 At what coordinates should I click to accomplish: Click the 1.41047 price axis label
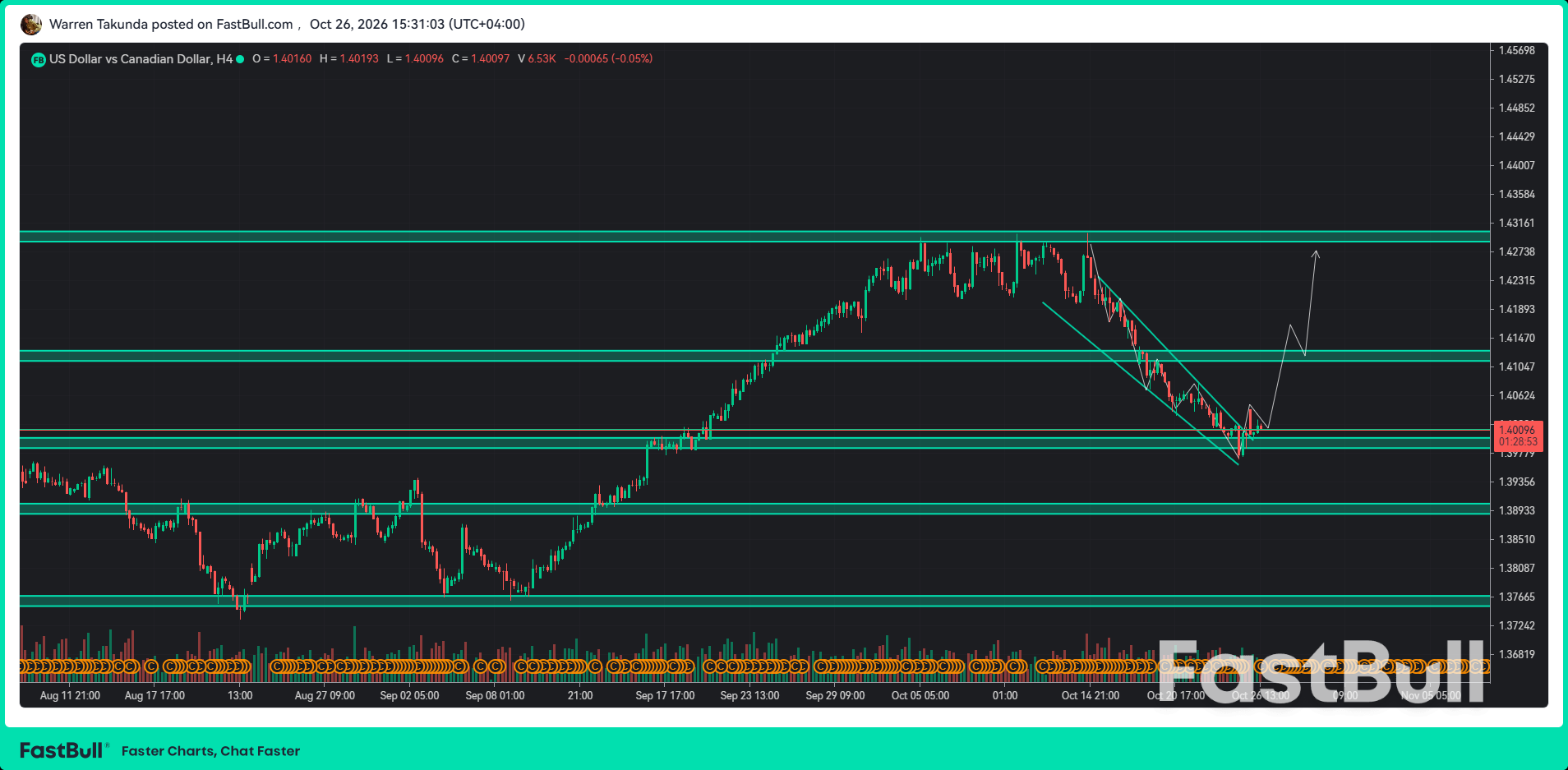pos(1516,367)
